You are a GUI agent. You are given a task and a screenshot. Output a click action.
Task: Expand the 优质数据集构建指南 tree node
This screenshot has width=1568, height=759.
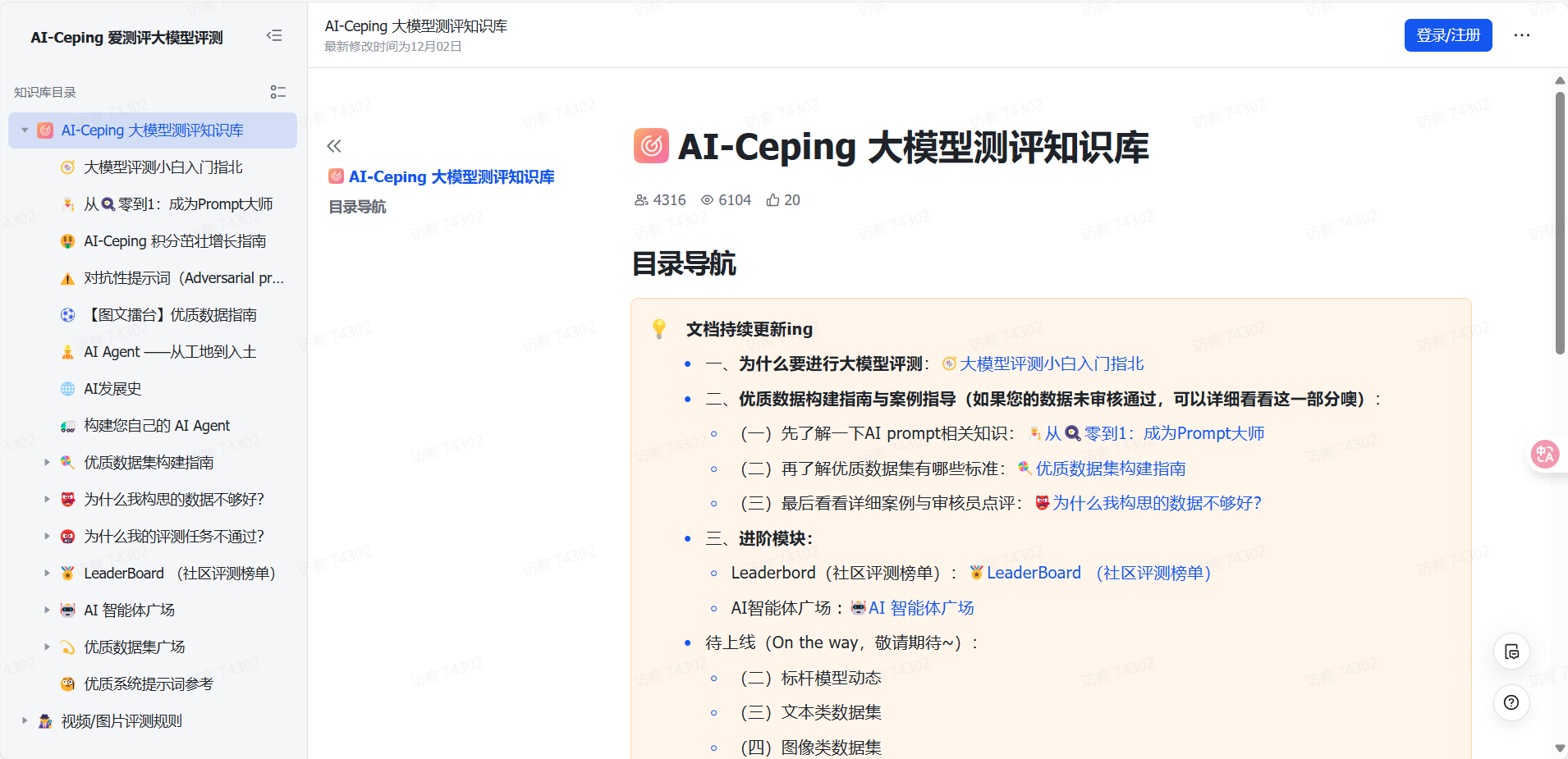(x=47, y=463)
